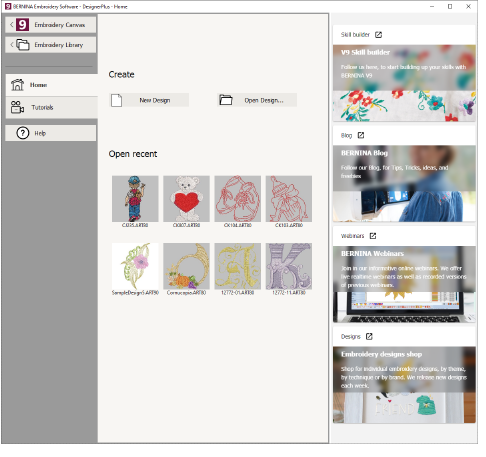The width and height of the screenshot is (486, 457).
Task: Click the stacked folders Embroidery Library icon
Action: click(x=23, y=45)
